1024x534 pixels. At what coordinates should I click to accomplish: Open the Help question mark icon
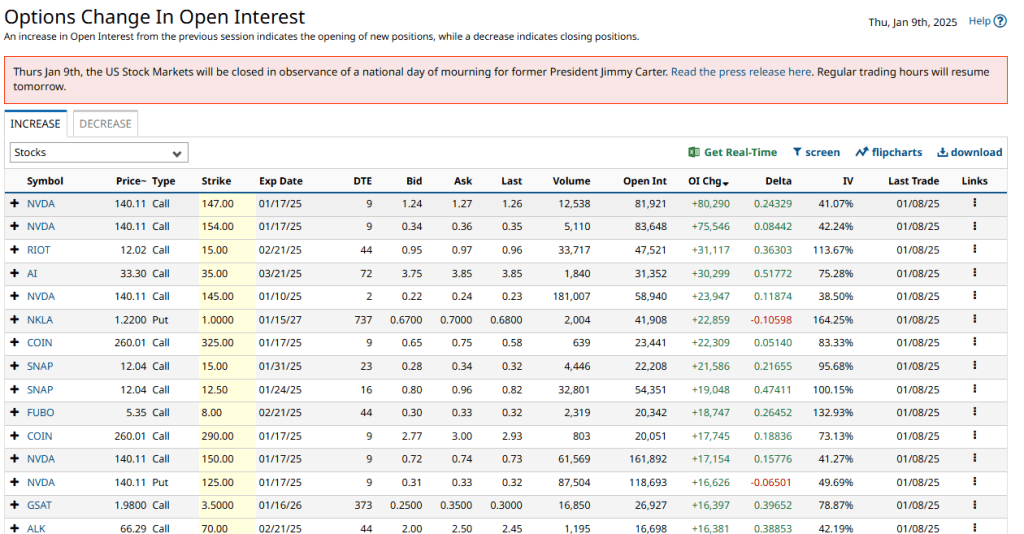coord(1000,22)
